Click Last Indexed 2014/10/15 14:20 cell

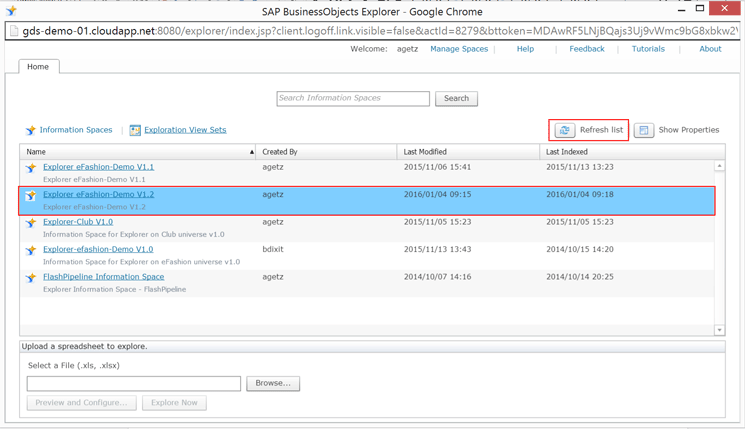(580, 249)
